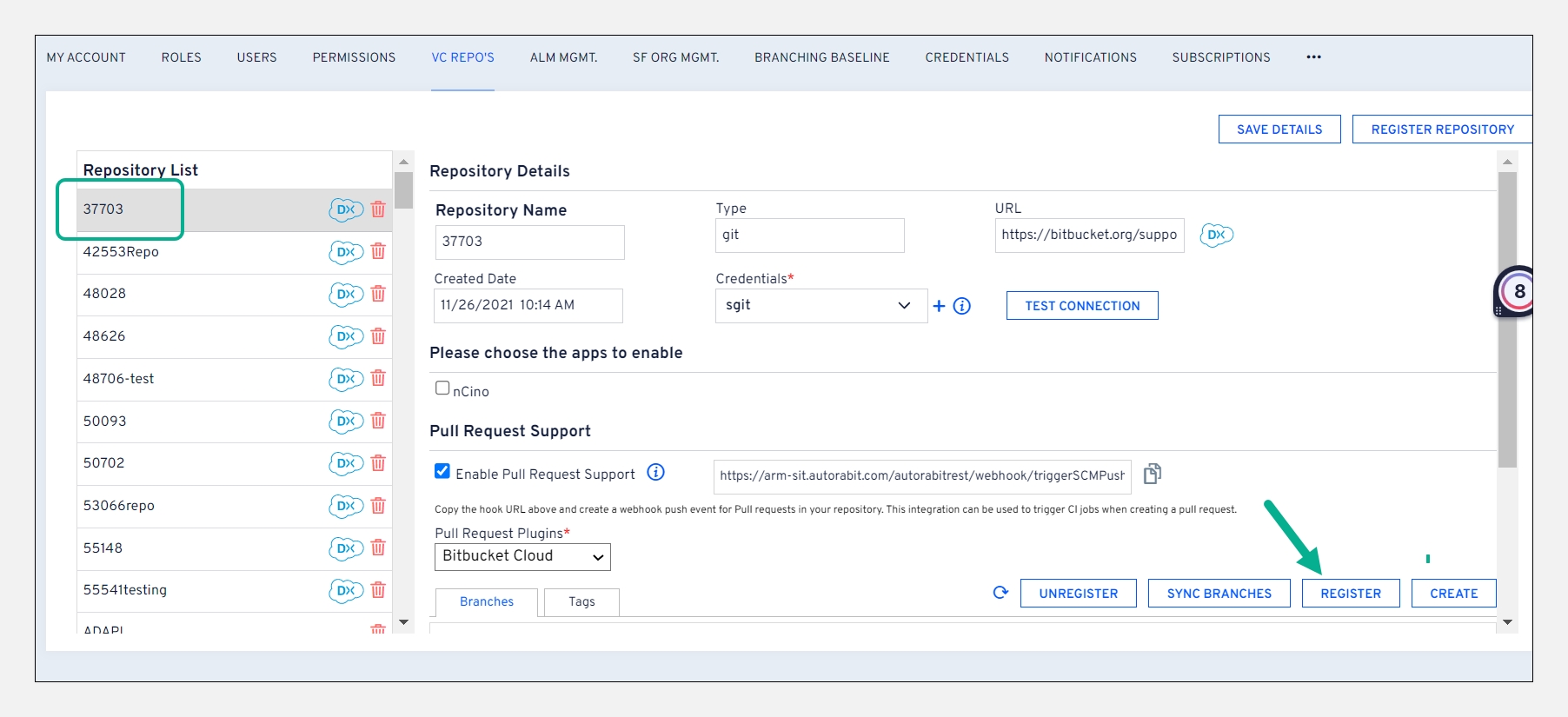Image resolution: width=1568 pixels, height=717 pixels.
Task: Delete the 53066repo repository entry
Action: pyautogui.click(x=378, y=506)
